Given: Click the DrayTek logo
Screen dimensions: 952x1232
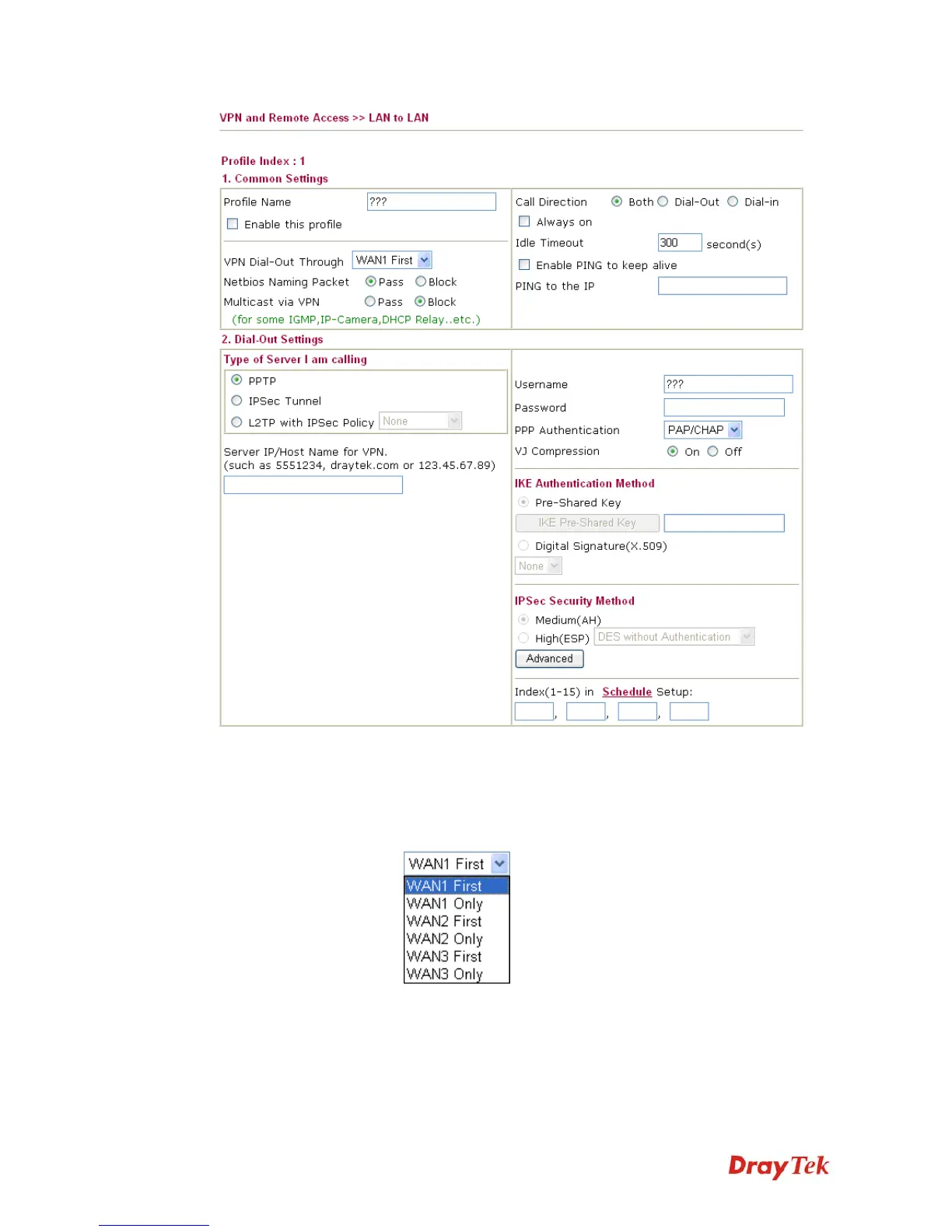Looking at the screenshot, I should pyautogui.click(x=779, y=1166).
